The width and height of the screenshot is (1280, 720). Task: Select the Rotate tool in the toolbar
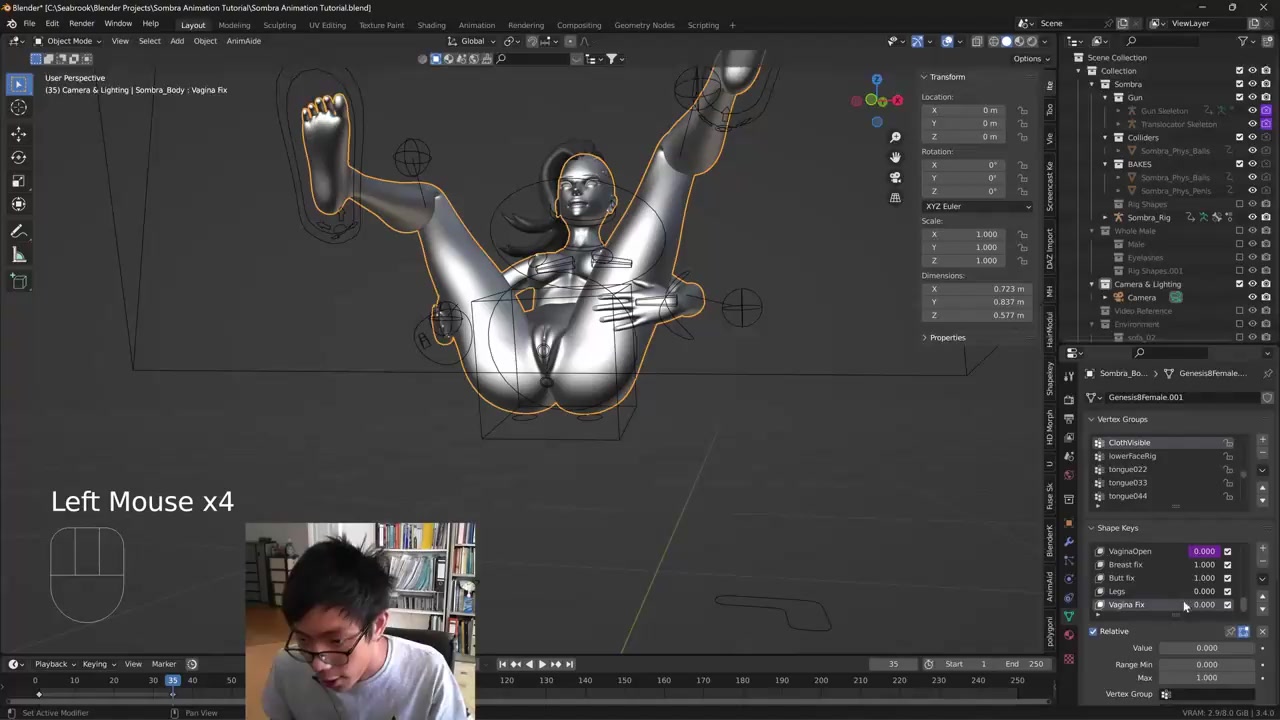(18, 157)
